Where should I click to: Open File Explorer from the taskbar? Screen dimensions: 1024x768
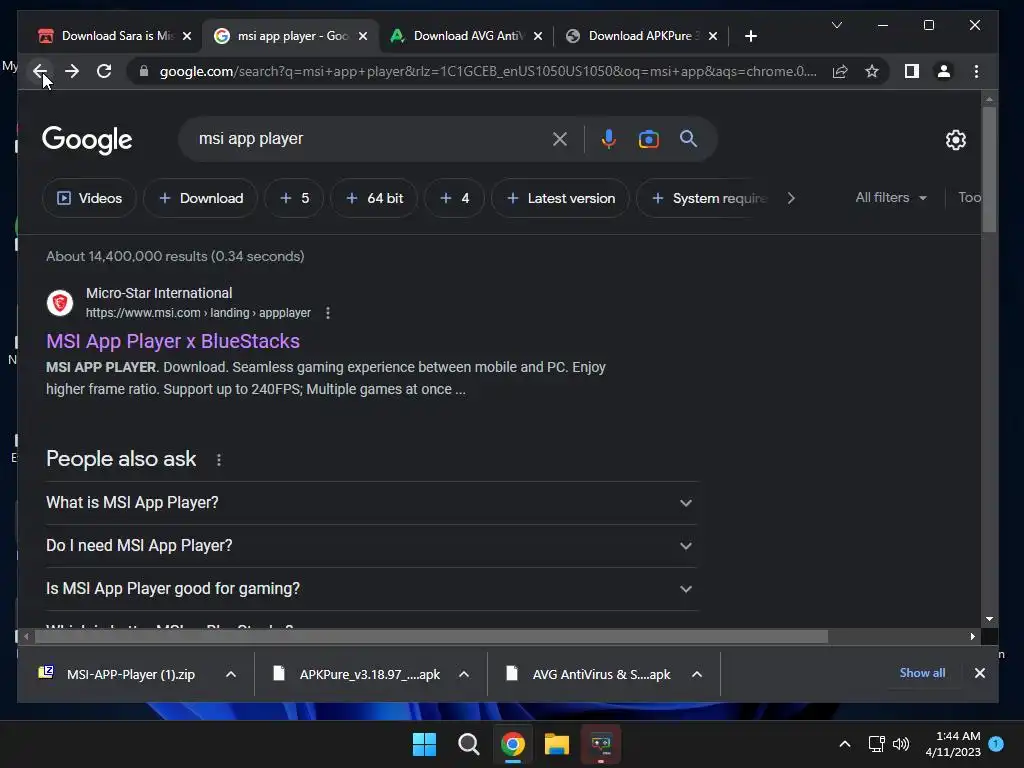[556, 744]
